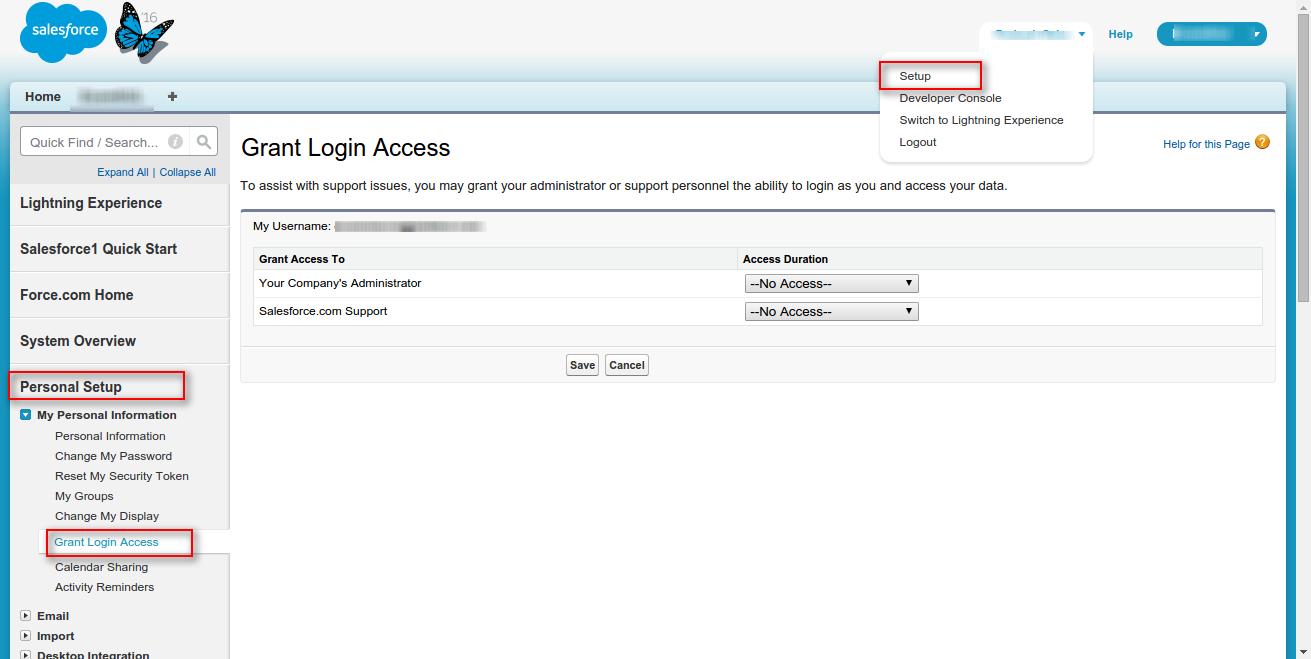Open Your Company's Administrator access duration dropdown
Viewport: 1311px width, 659px height.
tap(832, 284)
